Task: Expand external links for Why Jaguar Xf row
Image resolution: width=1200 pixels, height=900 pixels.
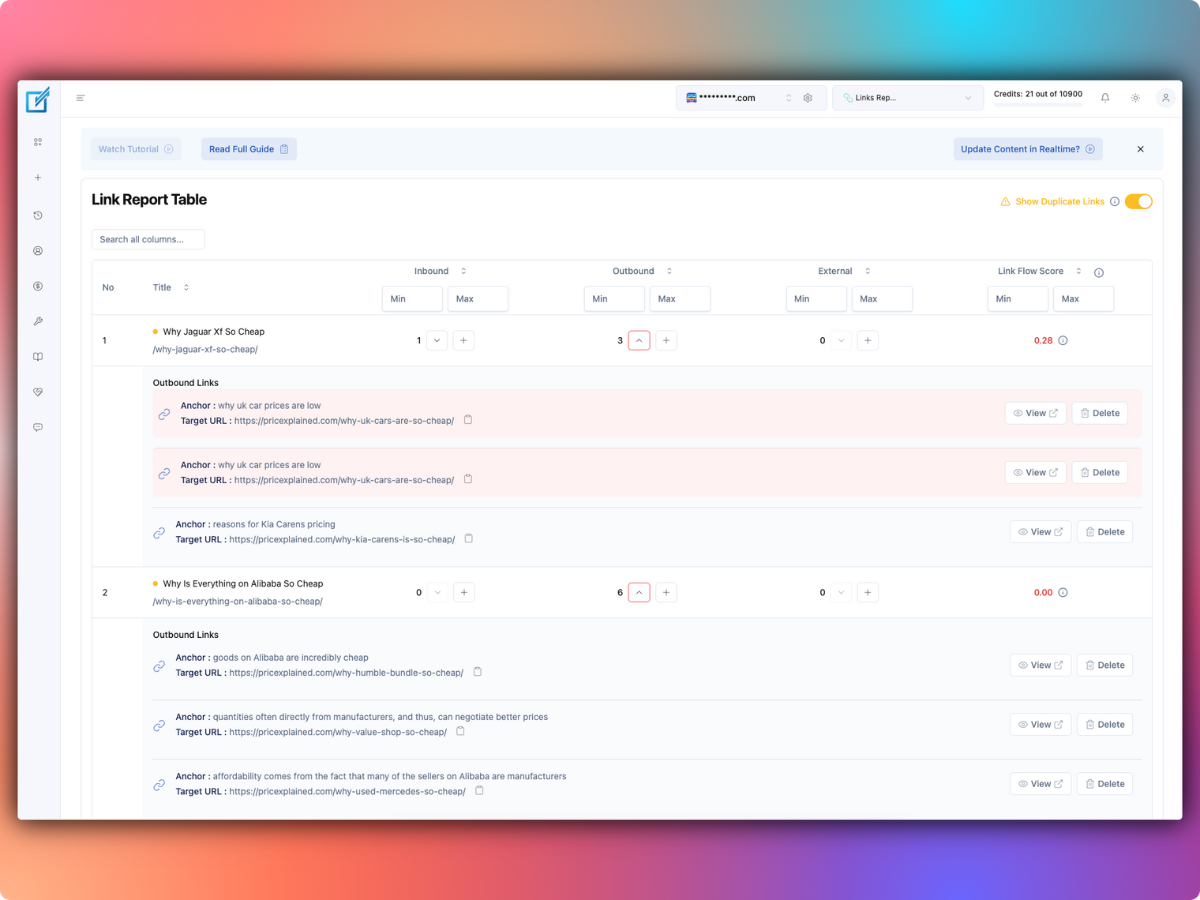Action: (x=841, y=340)
